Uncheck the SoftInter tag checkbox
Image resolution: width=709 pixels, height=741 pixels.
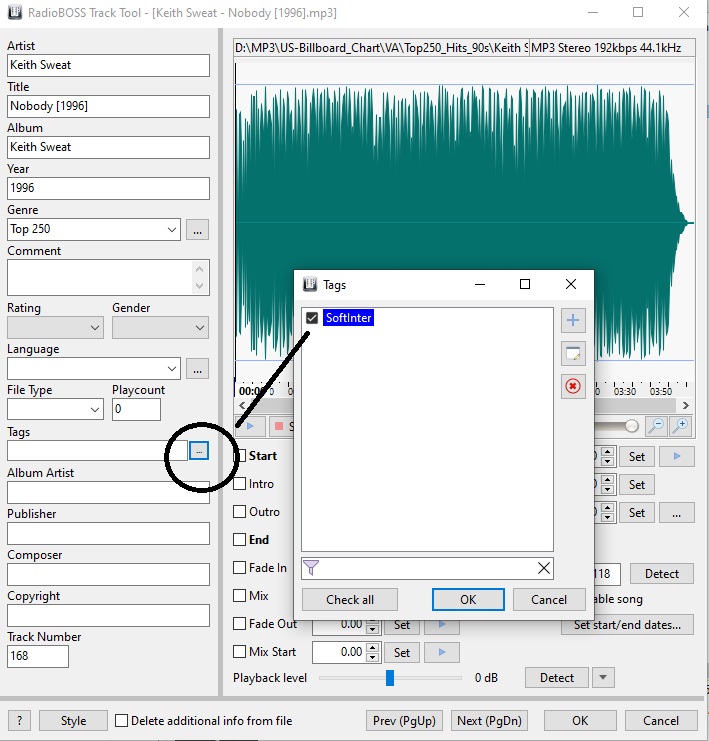coord(311,318)
